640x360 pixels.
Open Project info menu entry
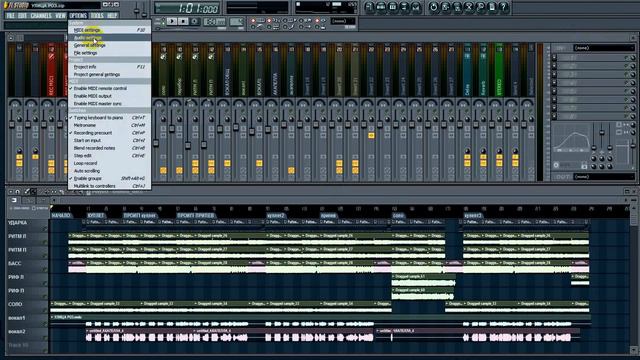coord(109,67)
